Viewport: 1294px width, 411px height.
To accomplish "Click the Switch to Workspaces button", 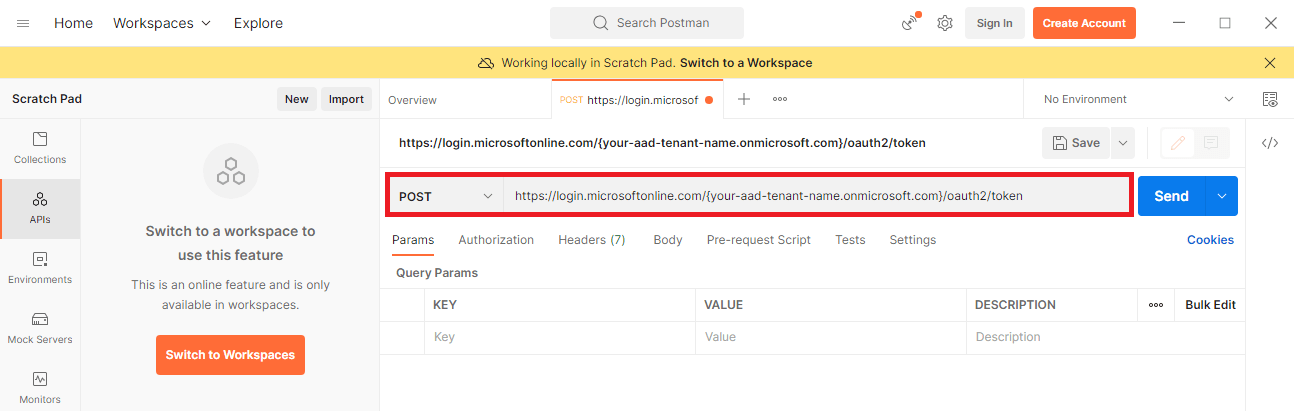I will tap(230, 355).
